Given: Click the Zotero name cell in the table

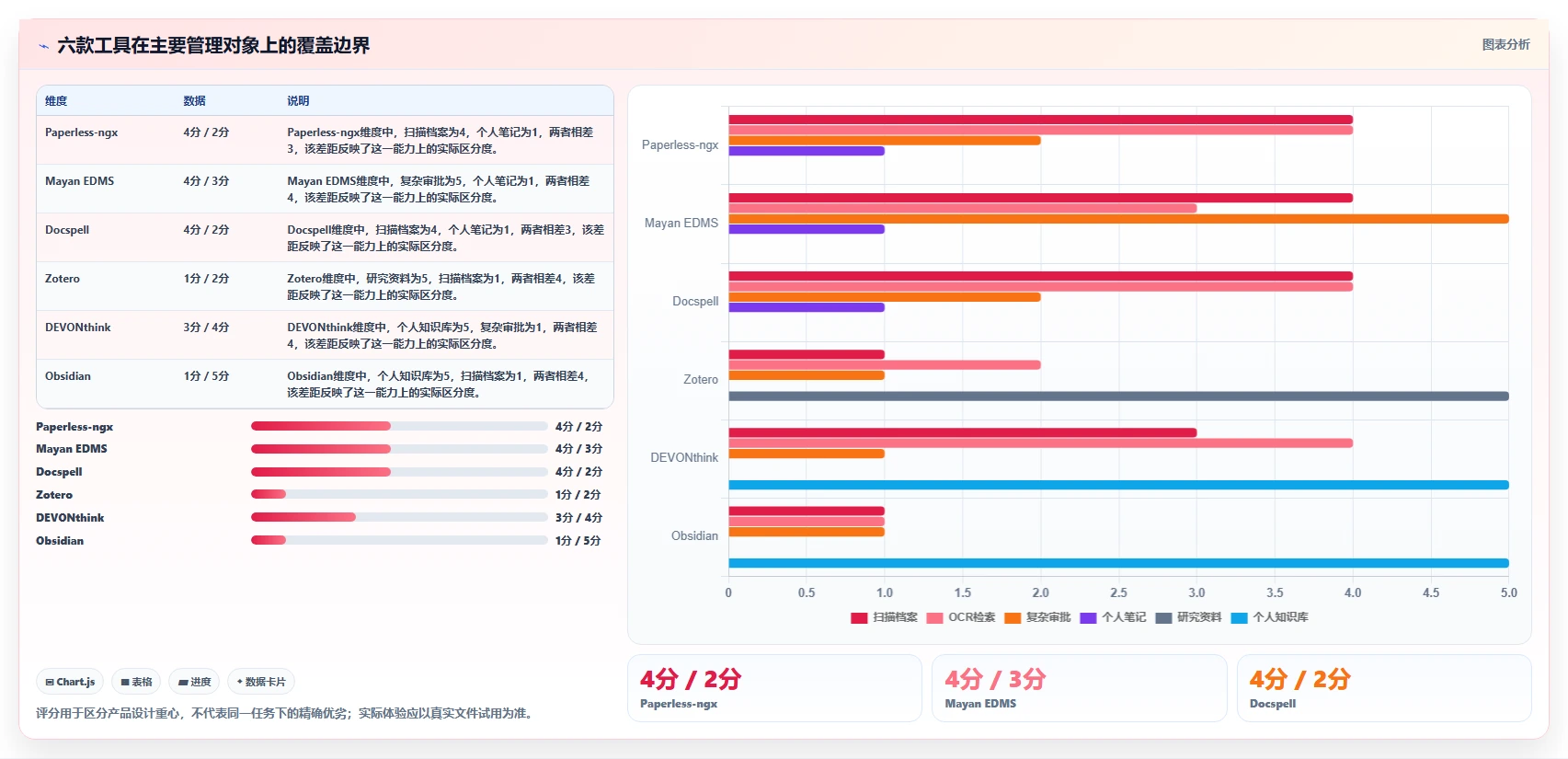Looking at the screenshot, I should coord(63,279).
